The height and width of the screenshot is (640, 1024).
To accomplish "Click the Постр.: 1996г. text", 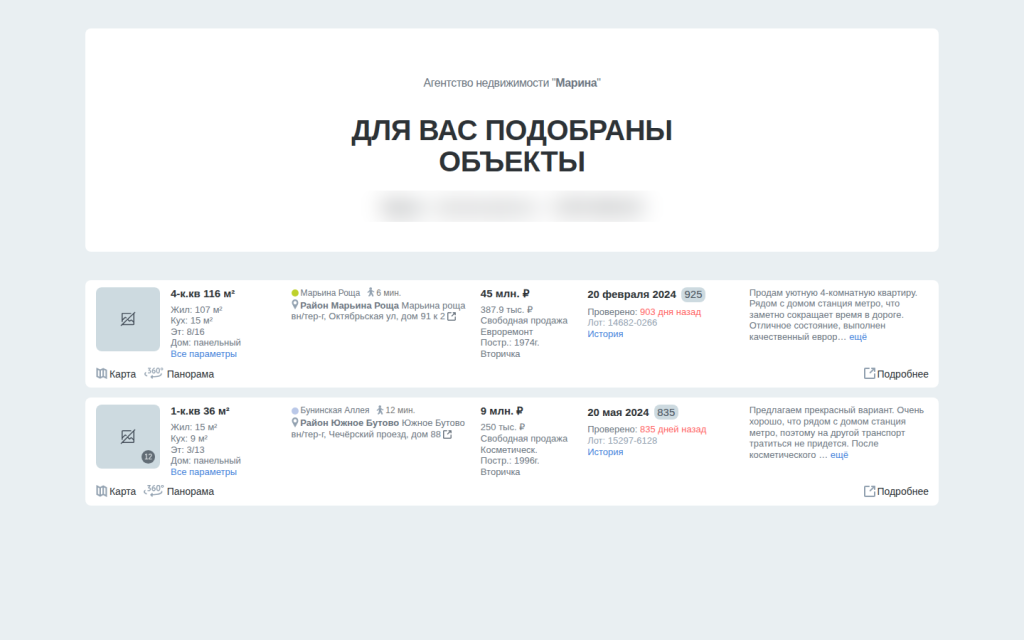I will pos(510,460).
